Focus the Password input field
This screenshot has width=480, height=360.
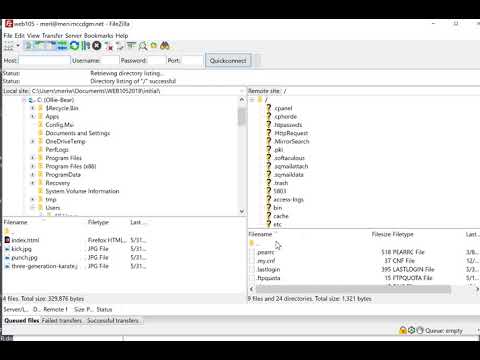click(x=156, y=61)
